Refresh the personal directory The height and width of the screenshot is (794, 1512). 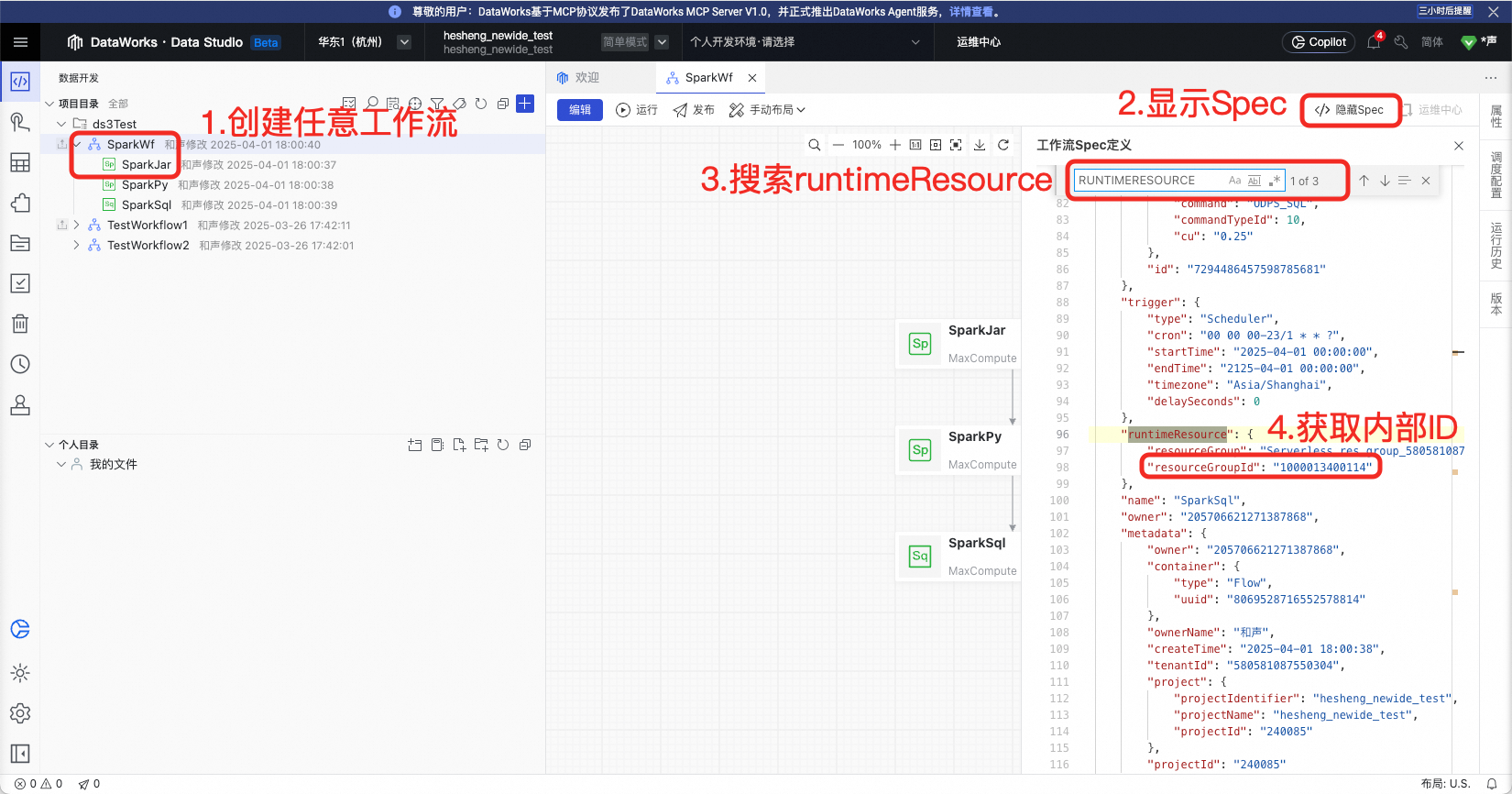tap(503, 445)
